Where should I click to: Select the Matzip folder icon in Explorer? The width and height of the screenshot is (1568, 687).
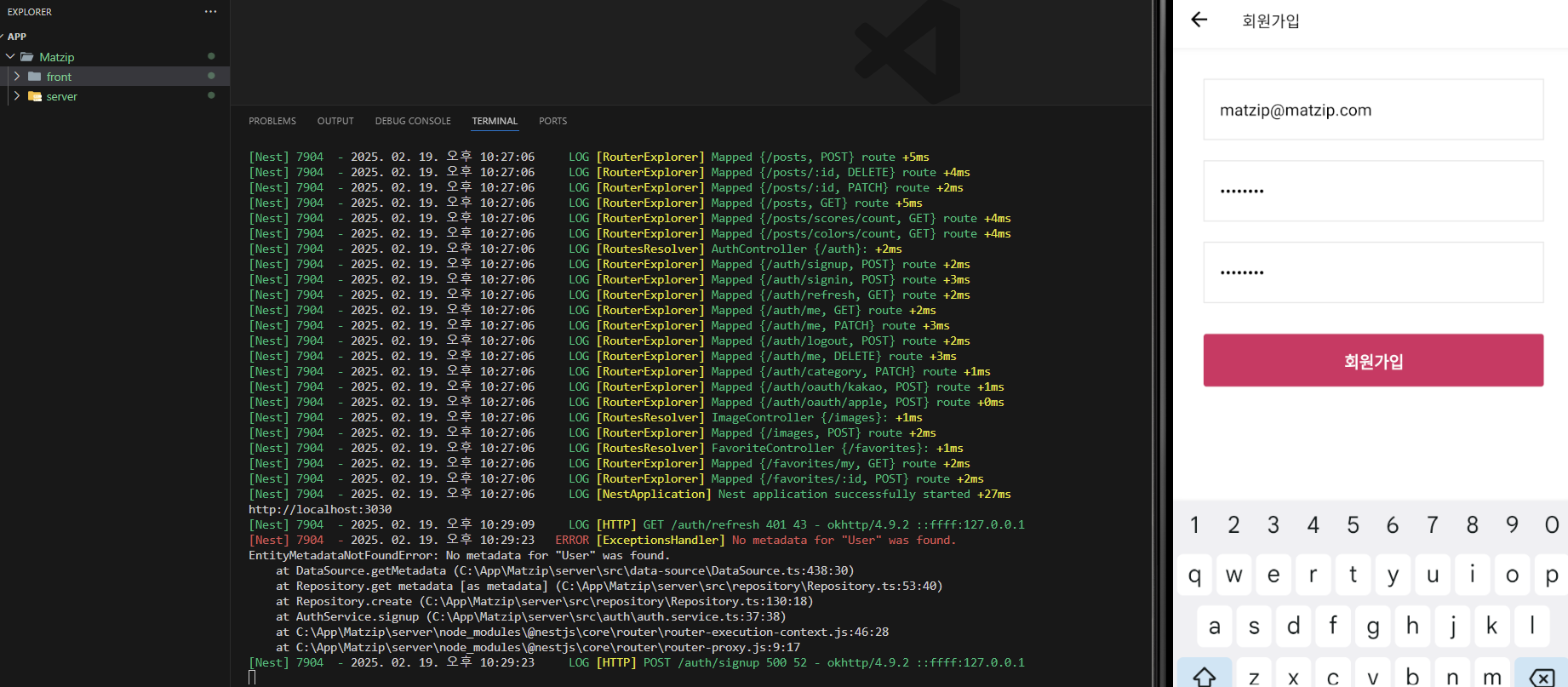[x=27, y=57]
